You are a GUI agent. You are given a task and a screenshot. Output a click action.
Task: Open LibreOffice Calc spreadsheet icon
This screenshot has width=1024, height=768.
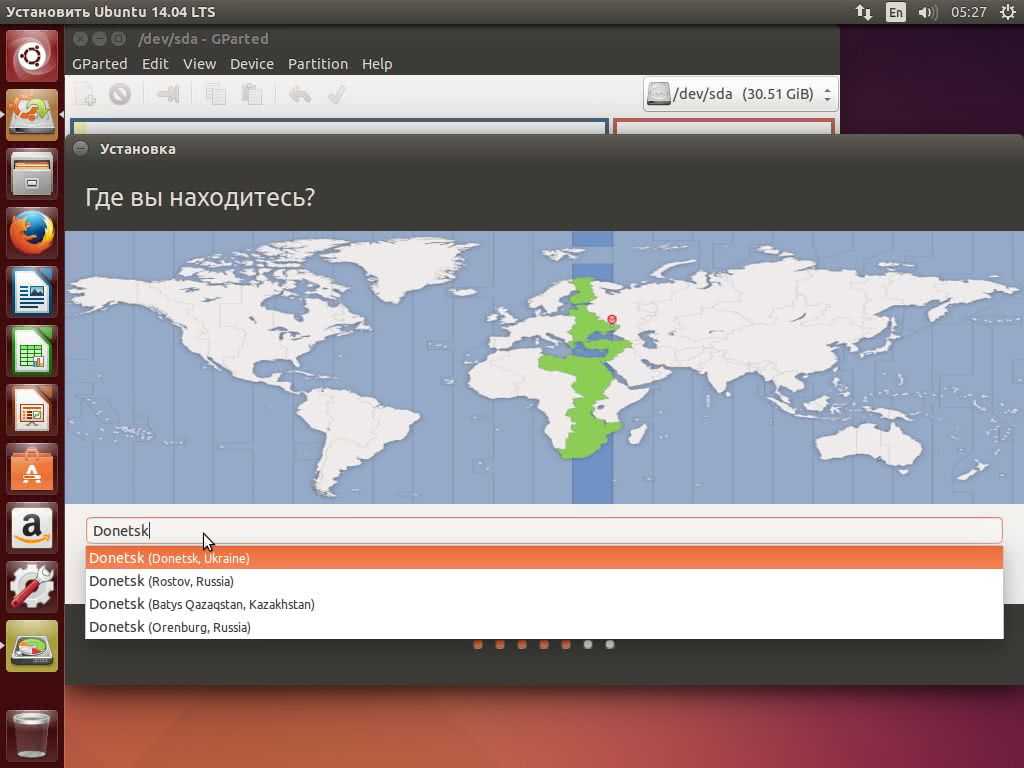[32, 351]
